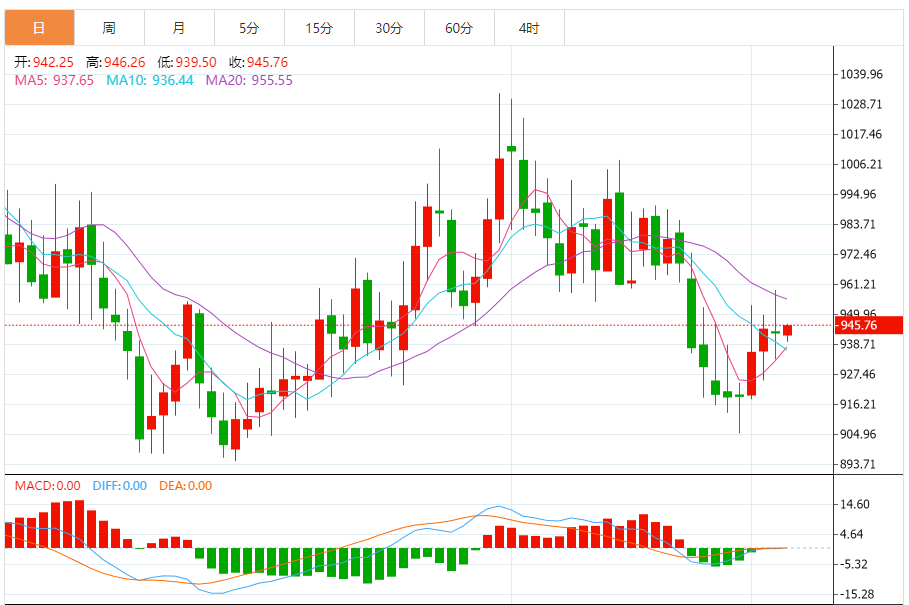Click the 高:946.26 high price text
Viewport: 909px width, 605px height.
point(115,63)
